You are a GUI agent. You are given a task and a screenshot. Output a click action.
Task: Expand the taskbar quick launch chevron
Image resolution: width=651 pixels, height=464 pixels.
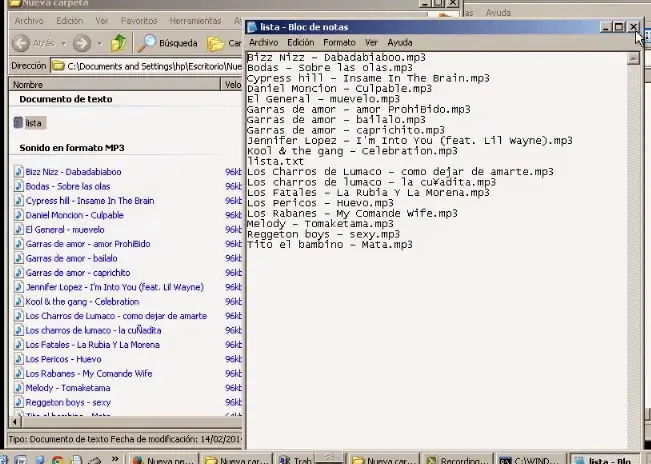115,459
